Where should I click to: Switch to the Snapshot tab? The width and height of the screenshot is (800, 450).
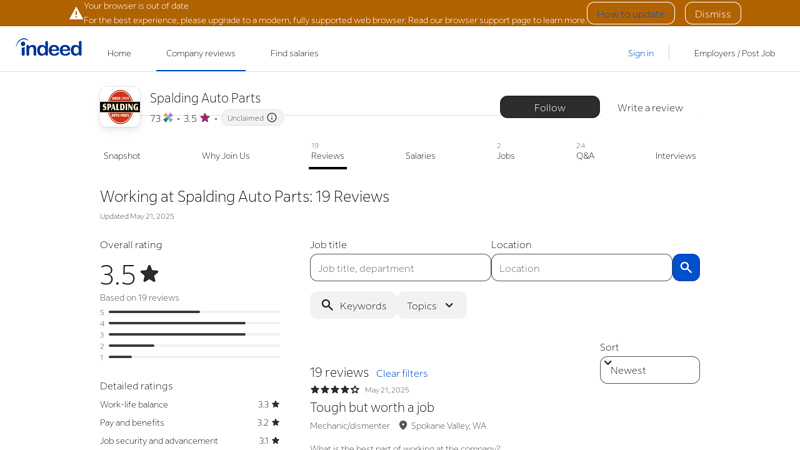pyautogui.click(x=121, y=156)
